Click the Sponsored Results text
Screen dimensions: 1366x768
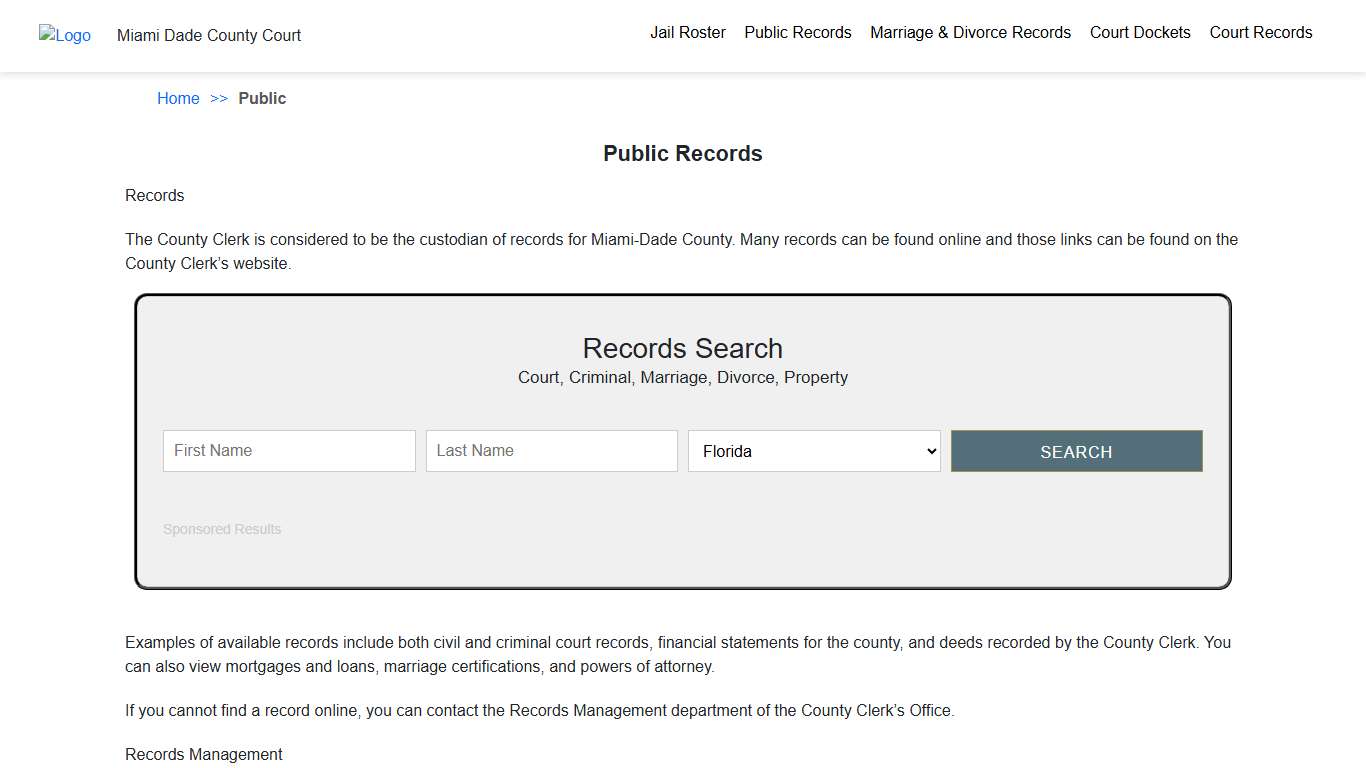221,529
